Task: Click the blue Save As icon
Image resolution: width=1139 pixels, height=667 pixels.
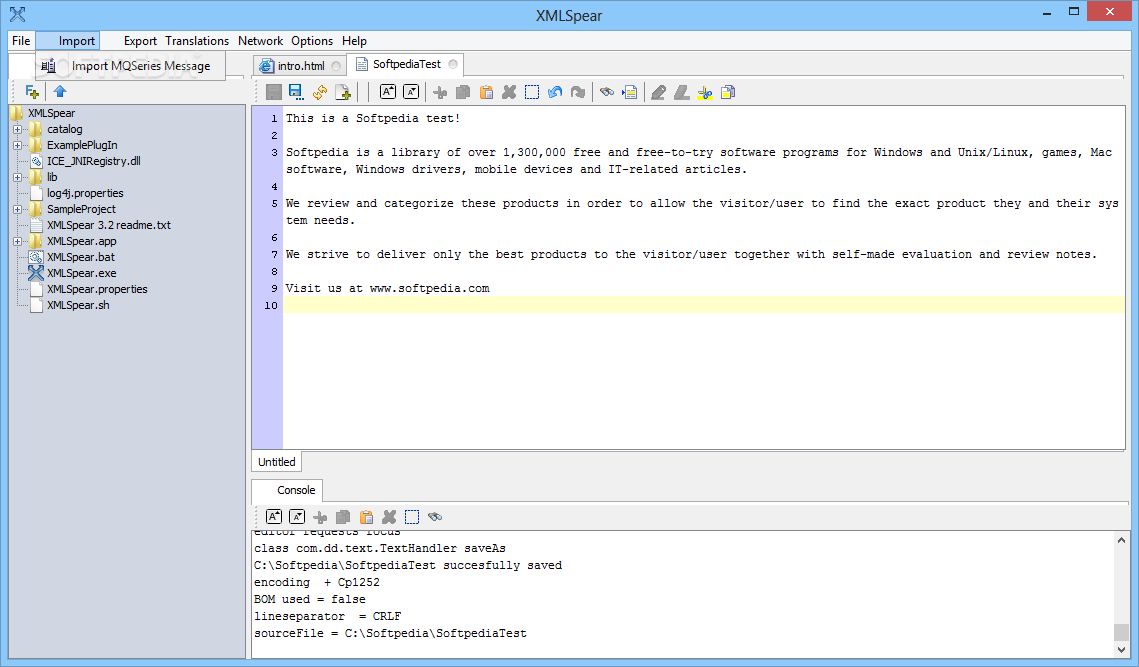Action: 296,92
